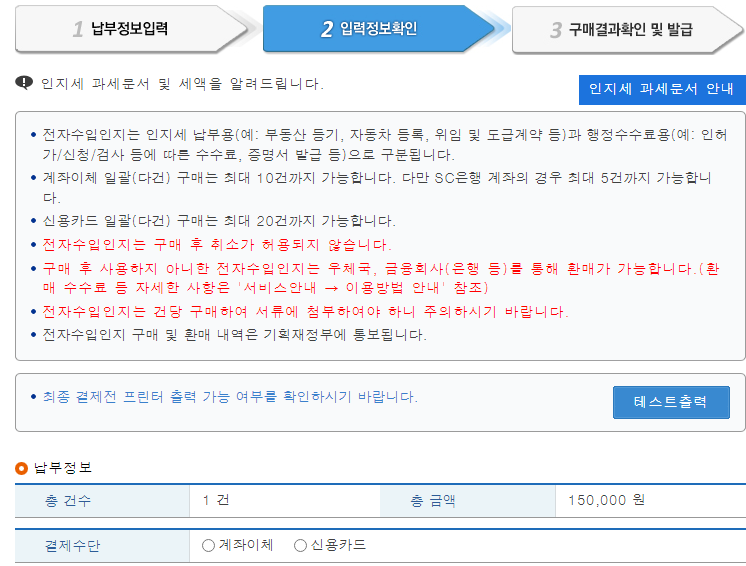Click the orange 납부정보 section bullet icon
The height and width of the screenshot is (566, 746).
[x=21, y=468]
